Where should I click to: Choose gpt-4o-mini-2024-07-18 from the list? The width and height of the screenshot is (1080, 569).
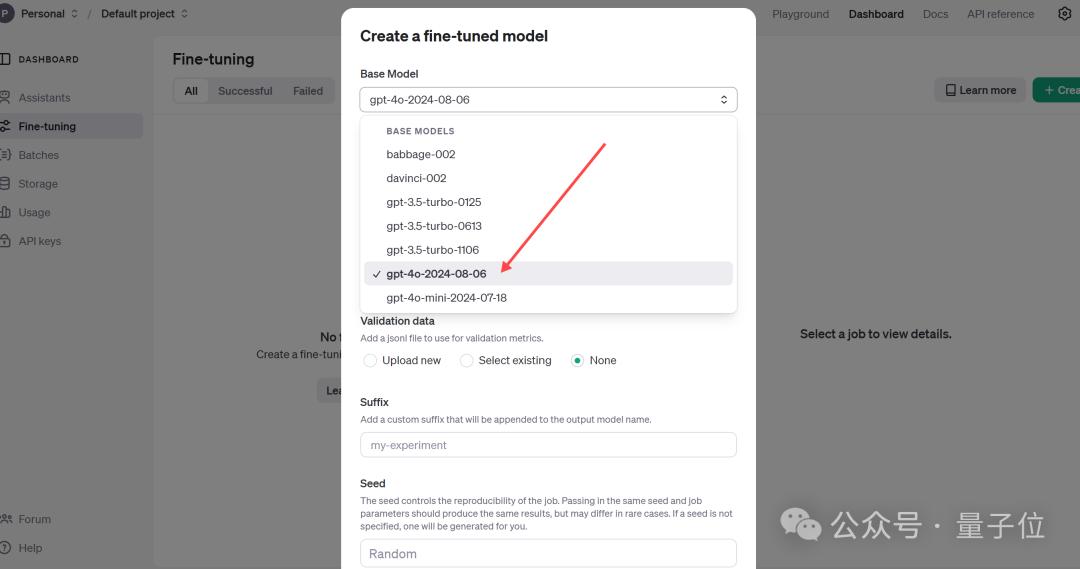447,298
